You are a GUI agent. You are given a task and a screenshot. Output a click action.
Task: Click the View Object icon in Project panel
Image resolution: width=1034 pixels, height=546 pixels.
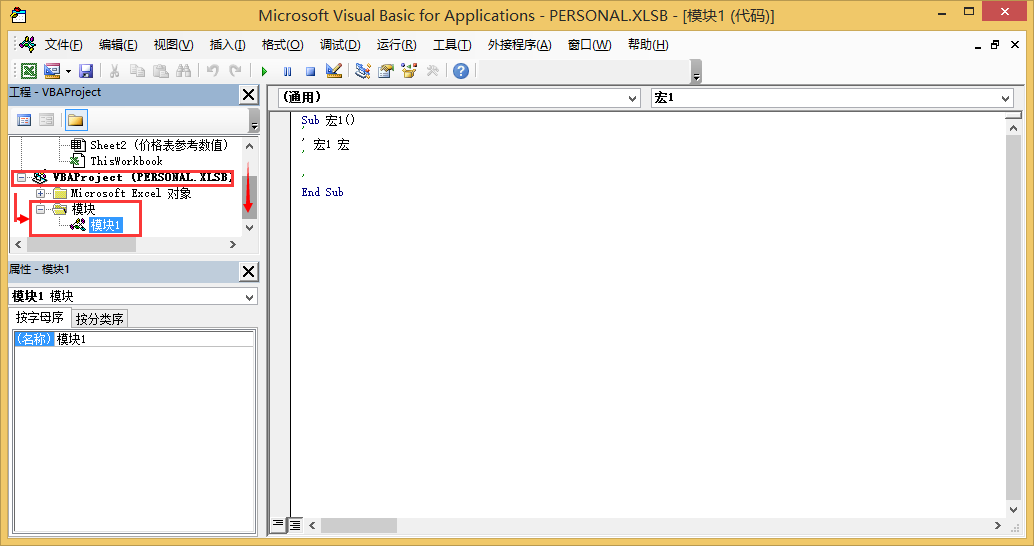(x=47, y=120)
